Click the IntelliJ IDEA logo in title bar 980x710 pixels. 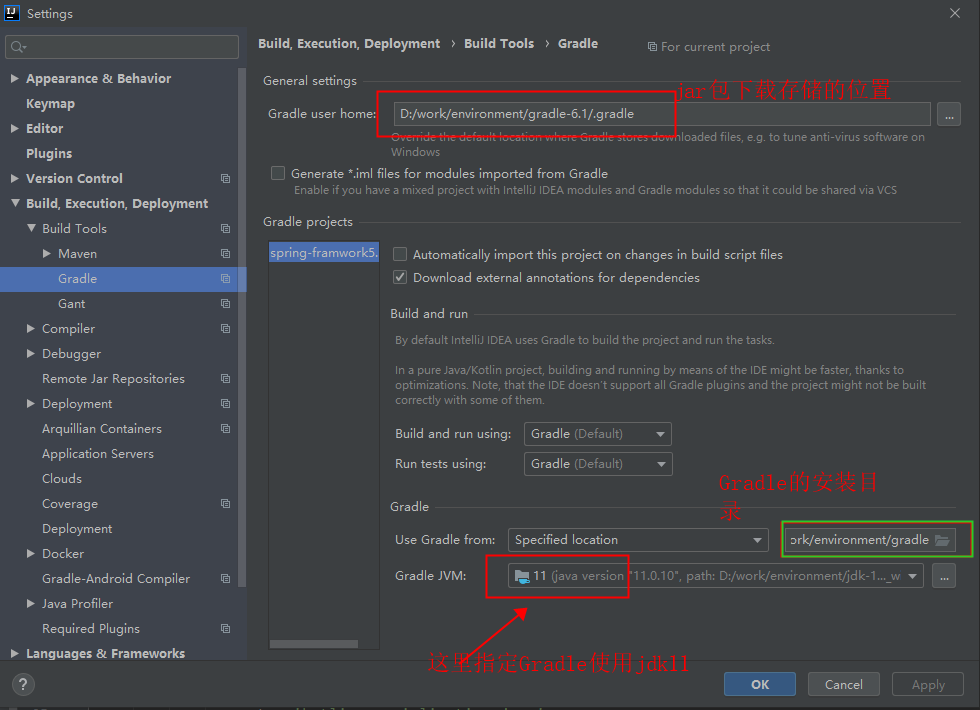[x=12, y=12]
